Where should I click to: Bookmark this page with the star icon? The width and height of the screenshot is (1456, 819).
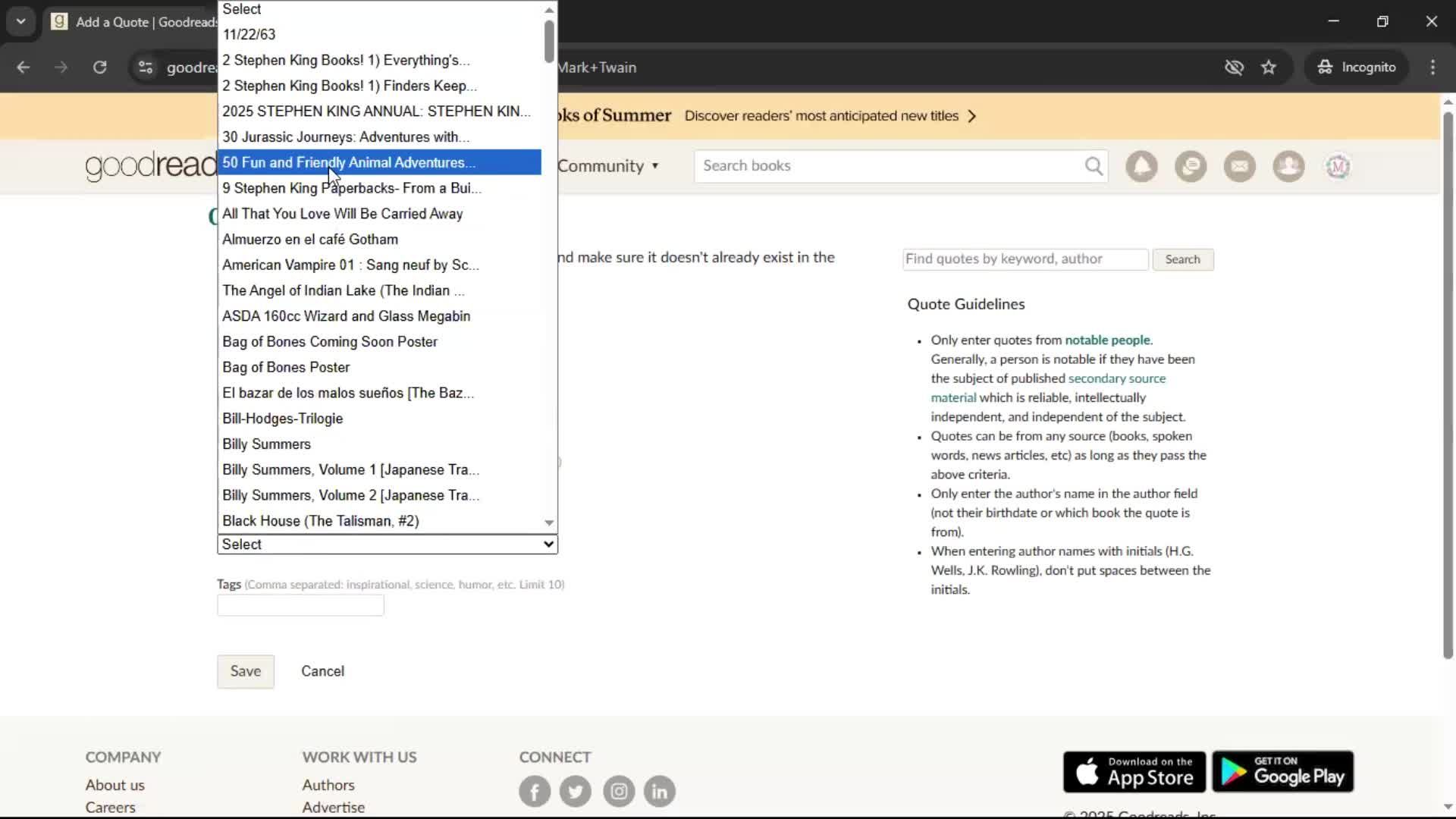[x=1269, y=67]
